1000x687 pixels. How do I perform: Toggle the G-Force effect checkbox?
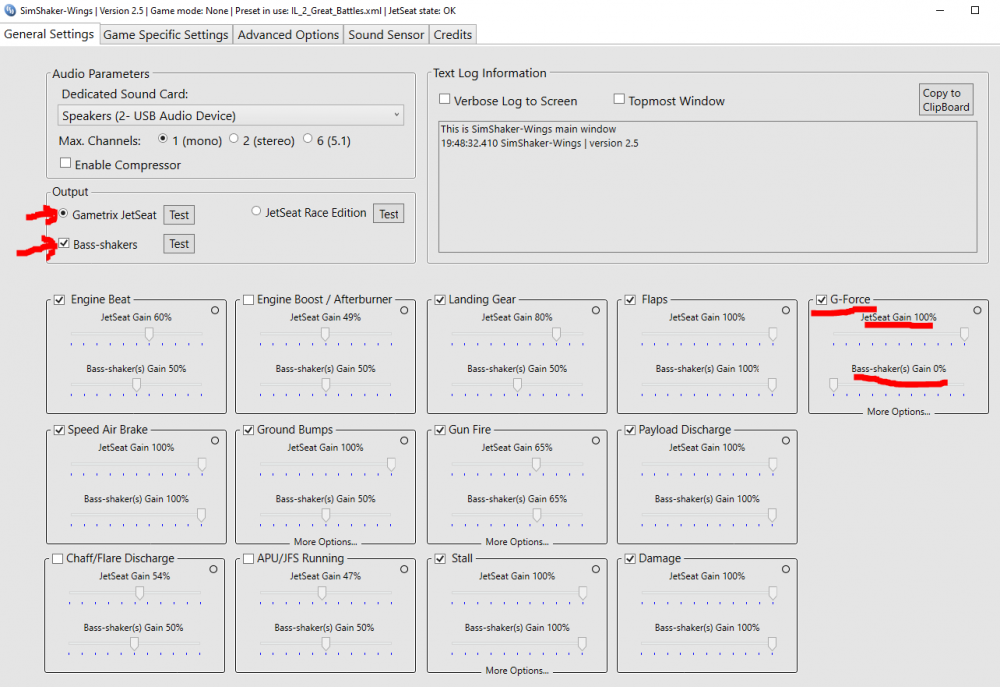click(x=821, y=300)
